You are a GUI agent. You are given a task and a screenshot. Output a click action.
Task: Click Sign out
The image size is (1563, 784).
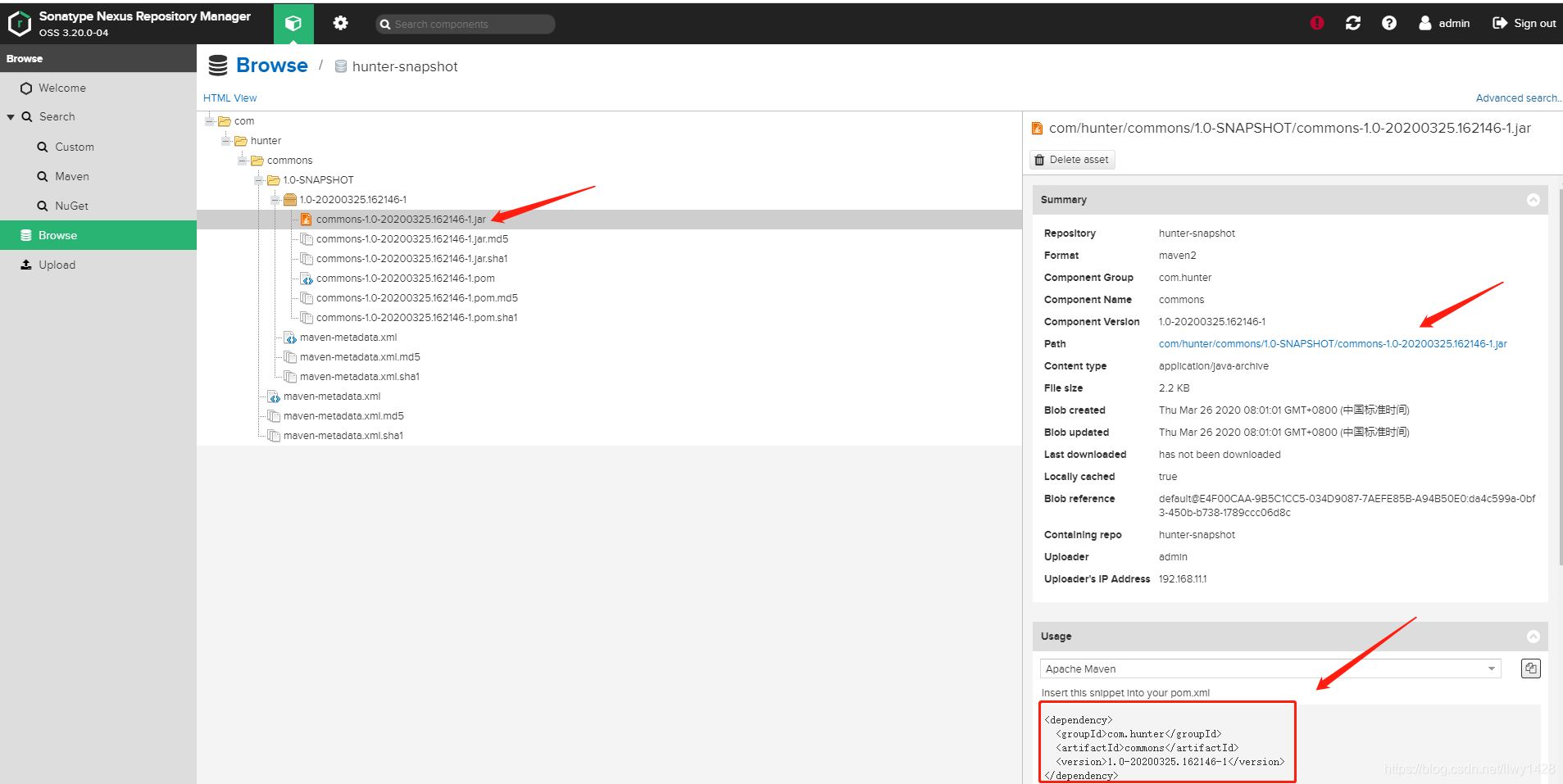pyautogui.click(x=1524, y=23)
